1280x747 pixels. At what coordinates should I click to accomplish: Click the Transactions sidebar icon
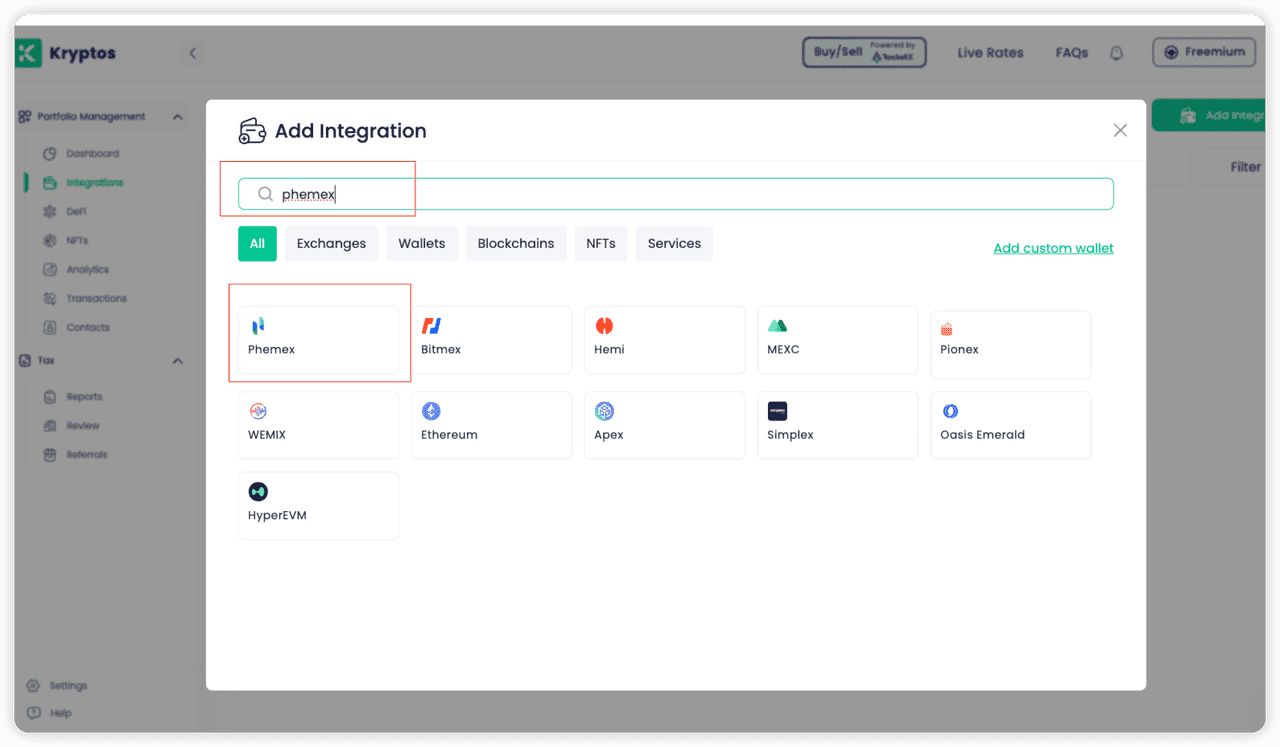pos(49,299)
